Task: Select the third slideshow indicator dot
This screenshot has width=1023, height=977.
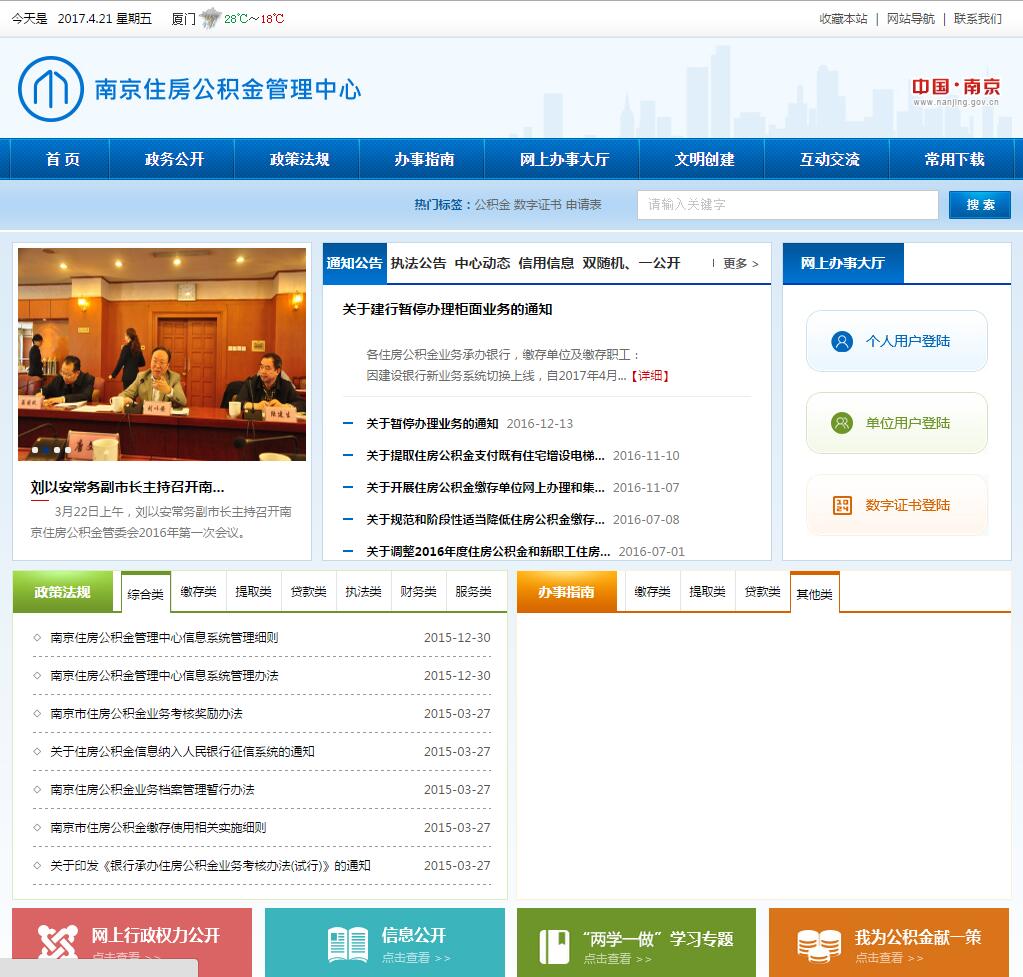Action: click(57, 450)
